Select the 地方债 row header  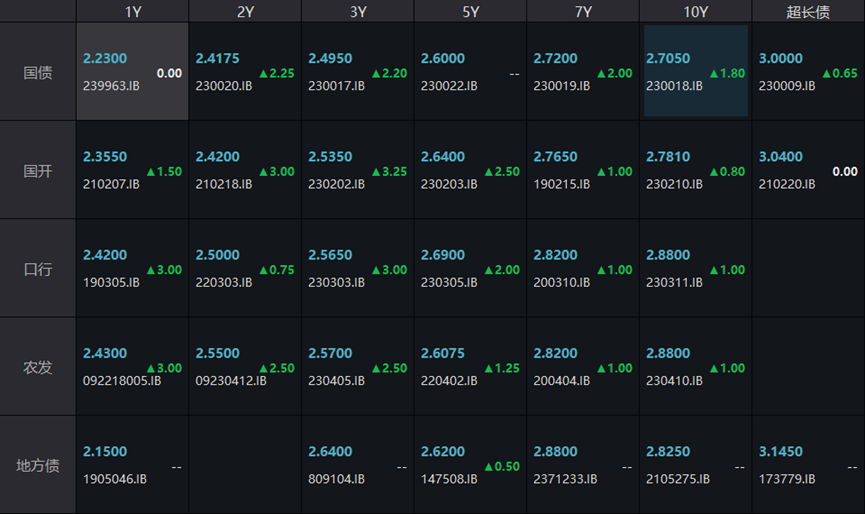coord(38,465)
